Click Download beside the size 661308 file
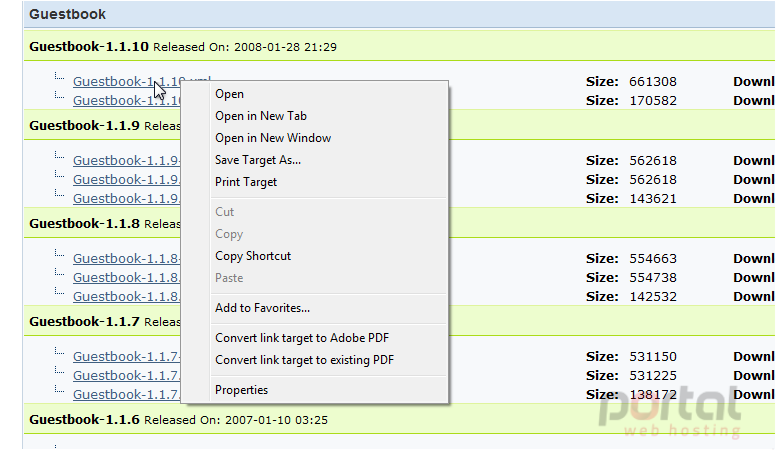This screenshot has height=450, width=776. pyautogui.click(x=754, y=82)
